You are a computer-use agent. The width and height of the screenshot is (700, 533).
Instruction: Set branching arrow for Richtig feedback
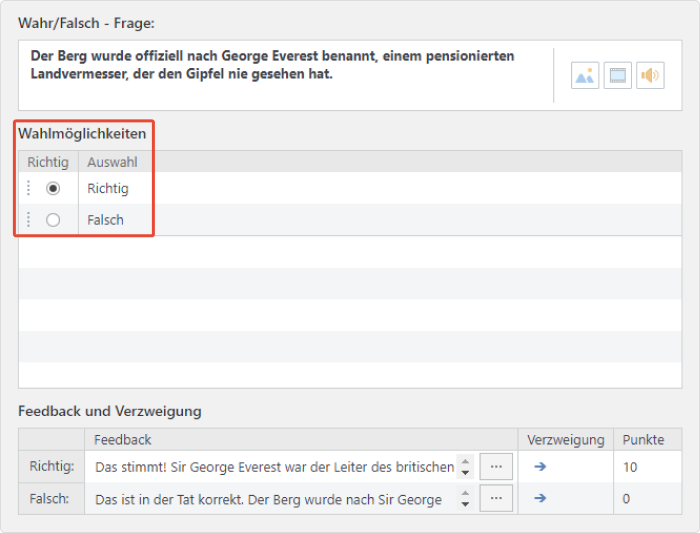(540, 466)
